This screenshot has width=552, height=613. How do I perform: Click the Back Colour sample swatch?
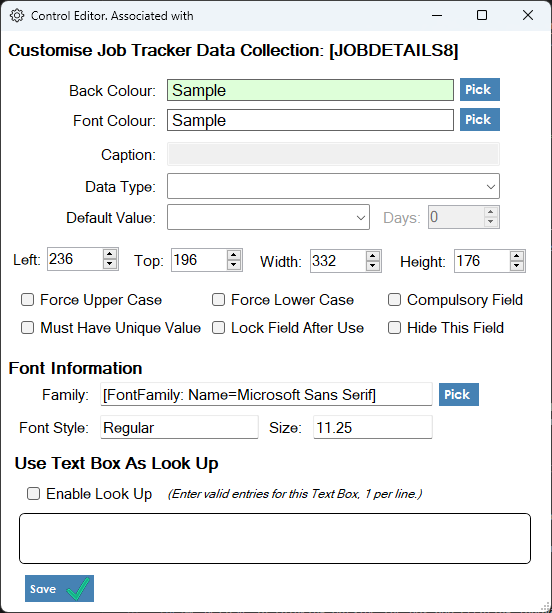pyautogui.click(x=310, y=90)
